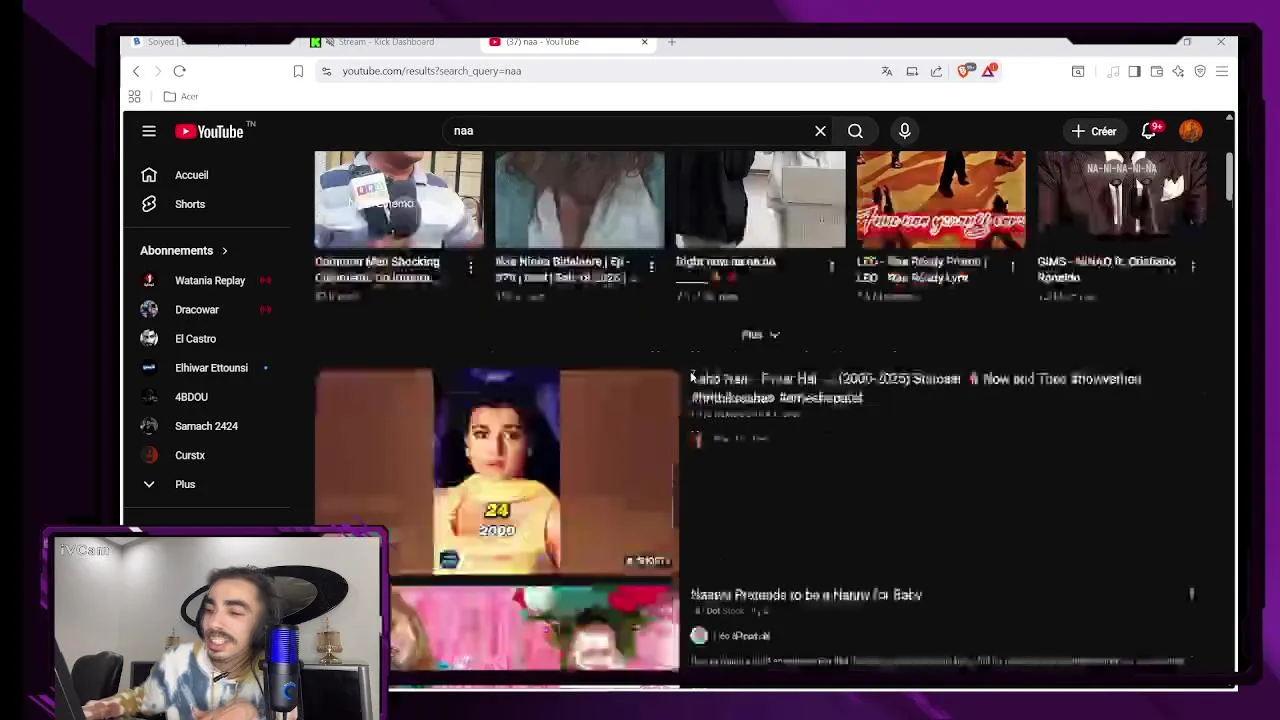Screen dimensions: 1280x720
Task: Open the Elhiwar Ettounsi subscription
Action: (211, 368)
